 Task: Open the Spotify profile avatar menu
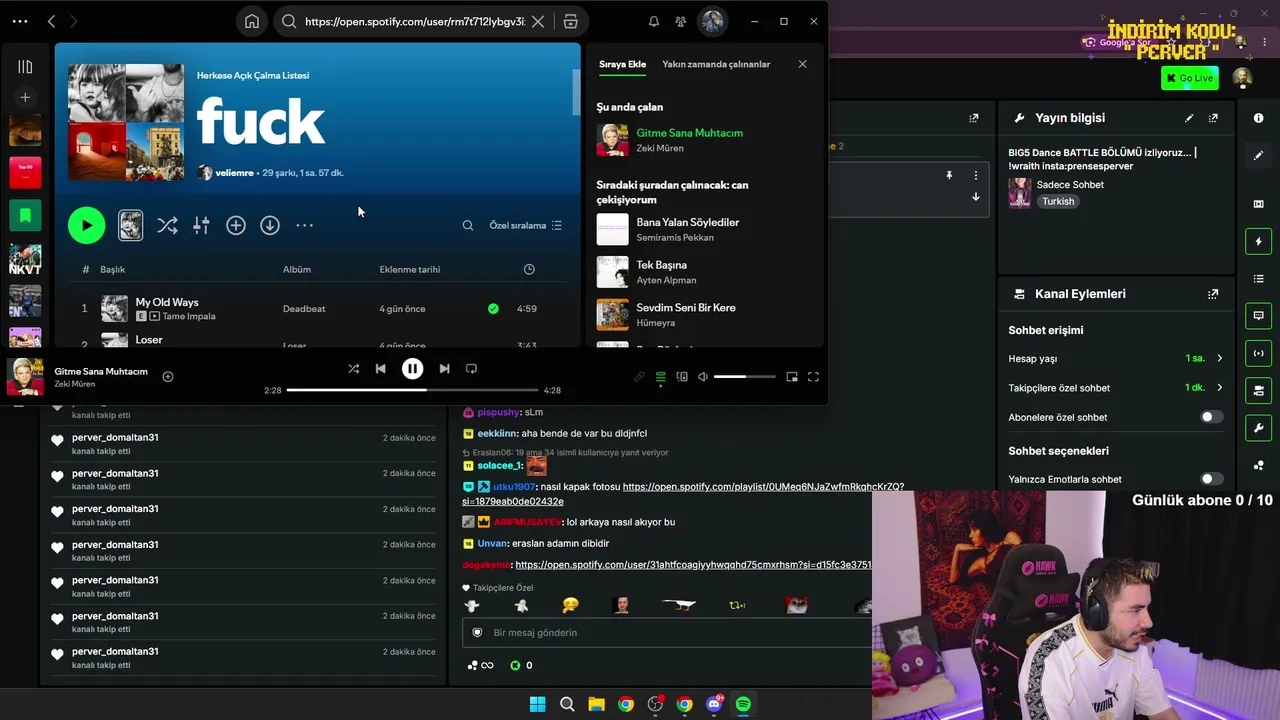click(712, 21)
